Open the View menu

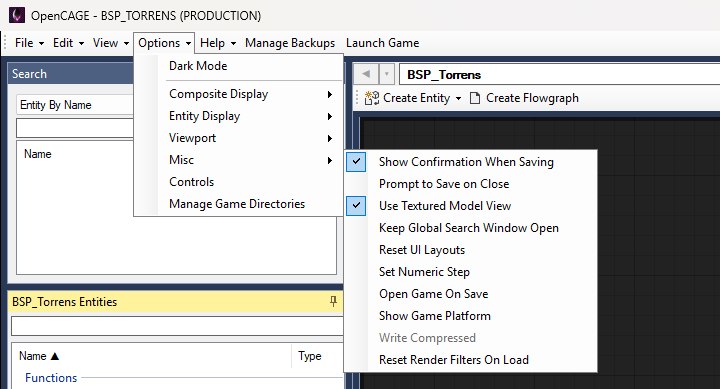[110, 43]
